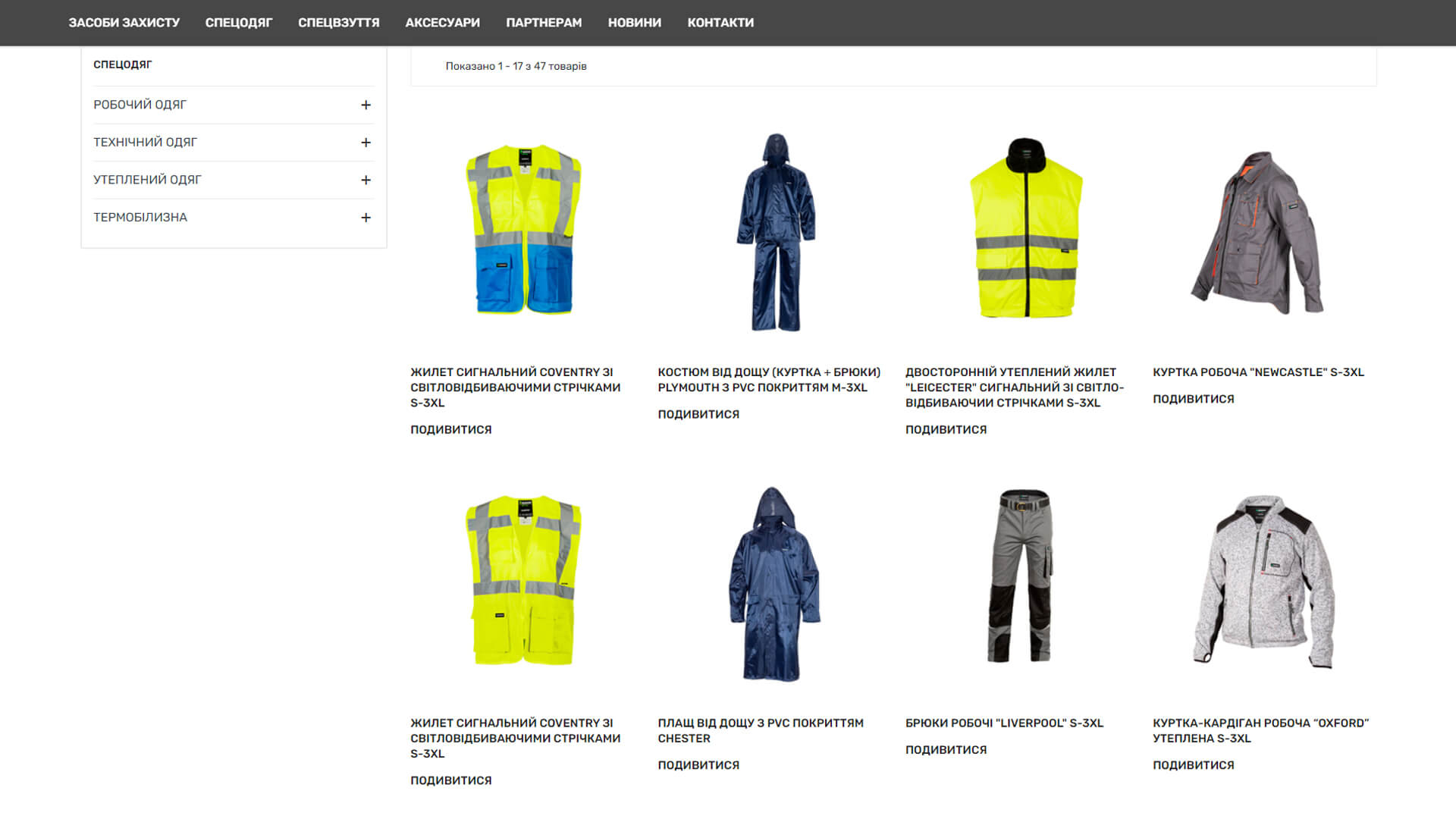Expand the ТЕРМОБІЛИЗНА plus icon
The width and height of the screenshot is (1456, 819).
(366, 218)
